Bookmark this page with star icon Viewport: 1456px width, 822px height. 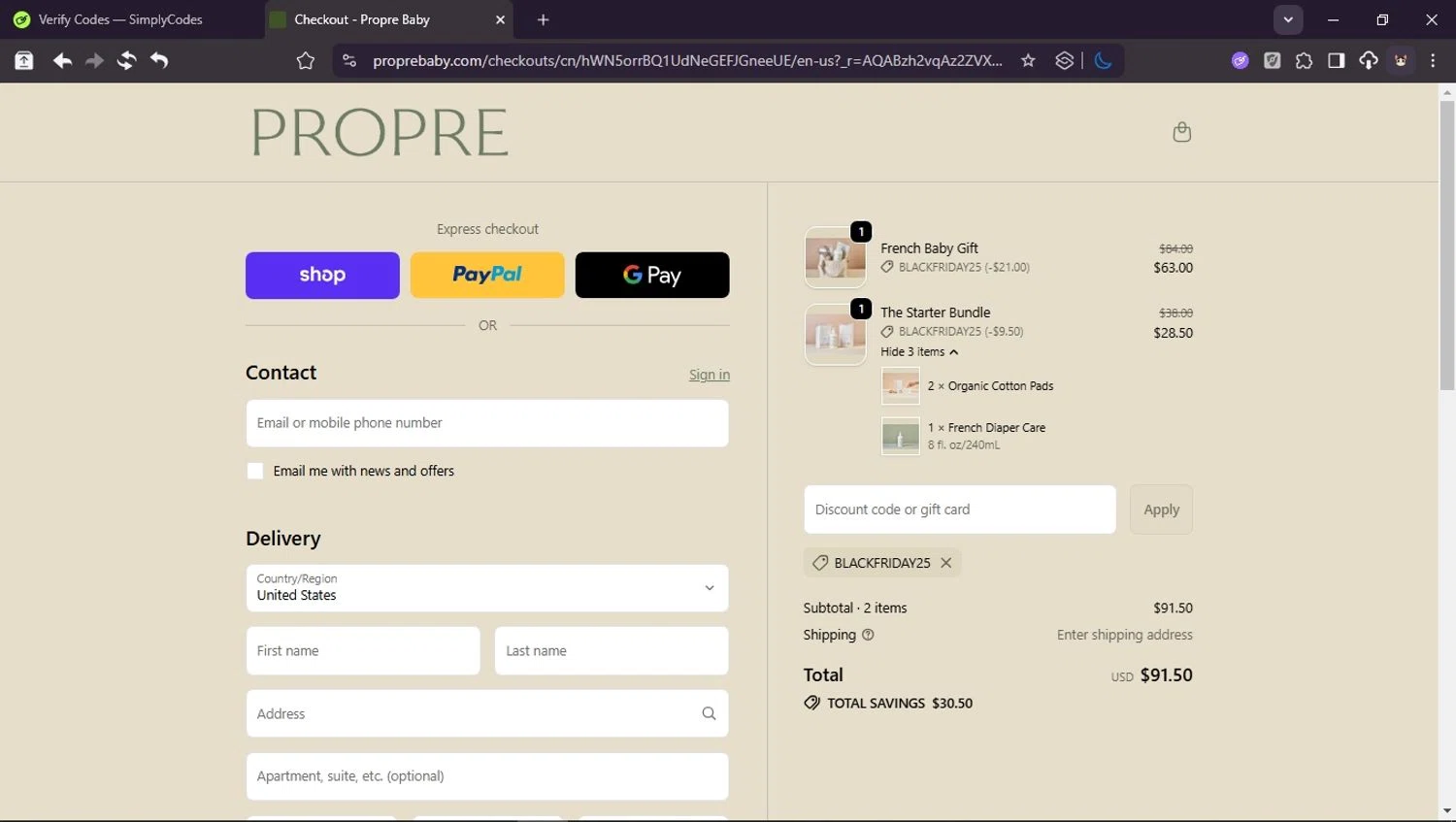point(1028,60)
